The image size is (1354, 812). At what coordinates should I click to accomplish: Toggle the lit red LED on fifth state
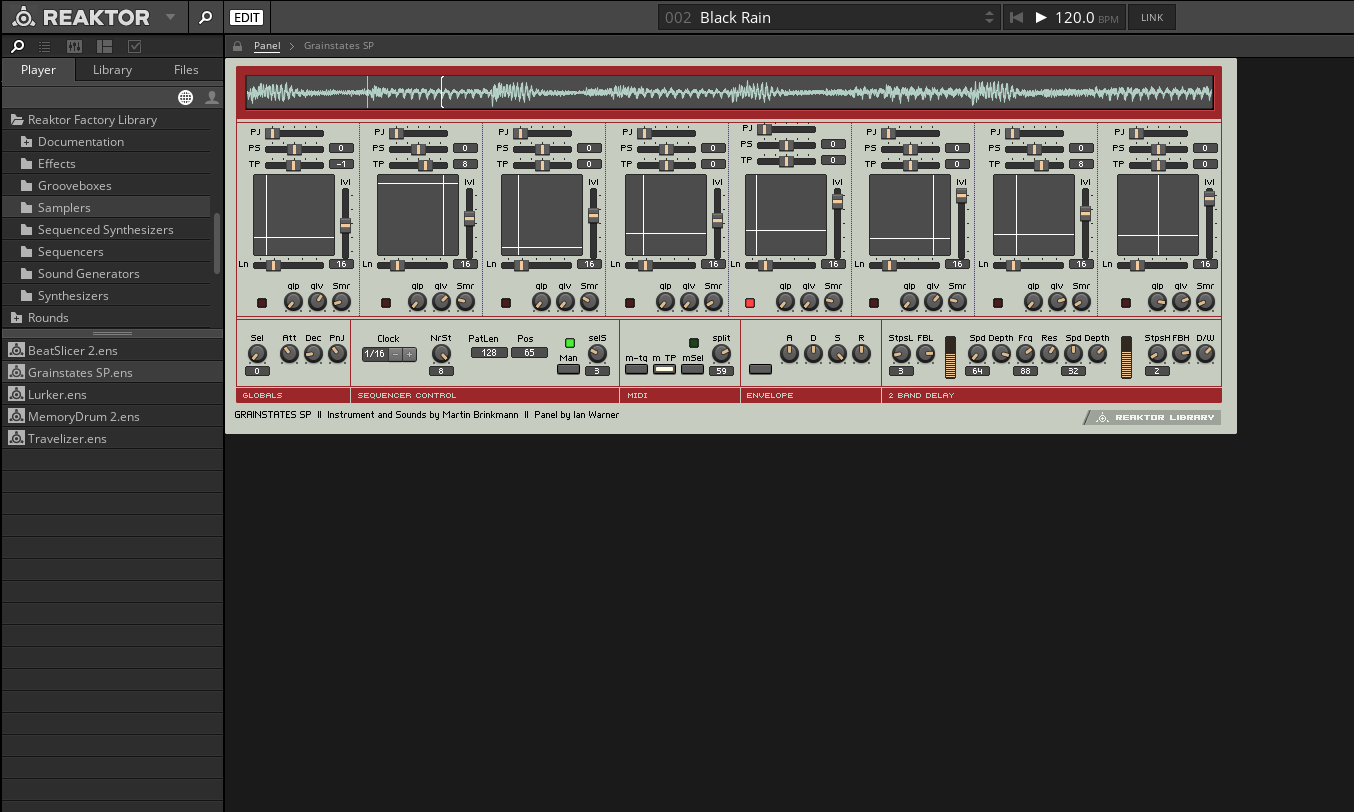point(750,303)
